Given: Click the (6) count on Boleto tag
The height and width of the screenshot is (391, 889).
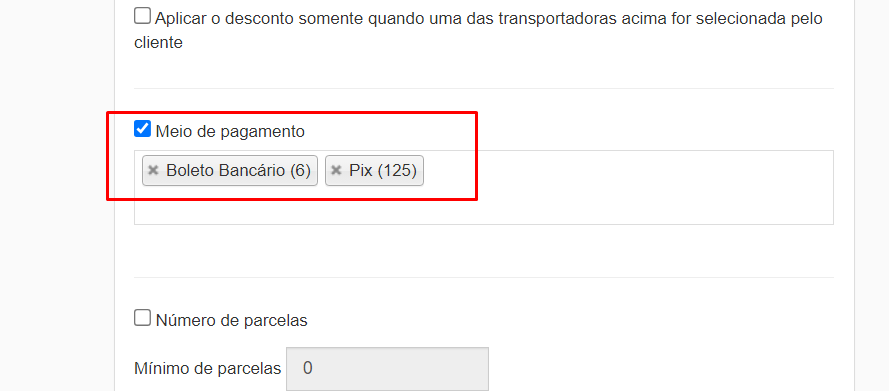Looking at the screenshot, I should [300, 171].
